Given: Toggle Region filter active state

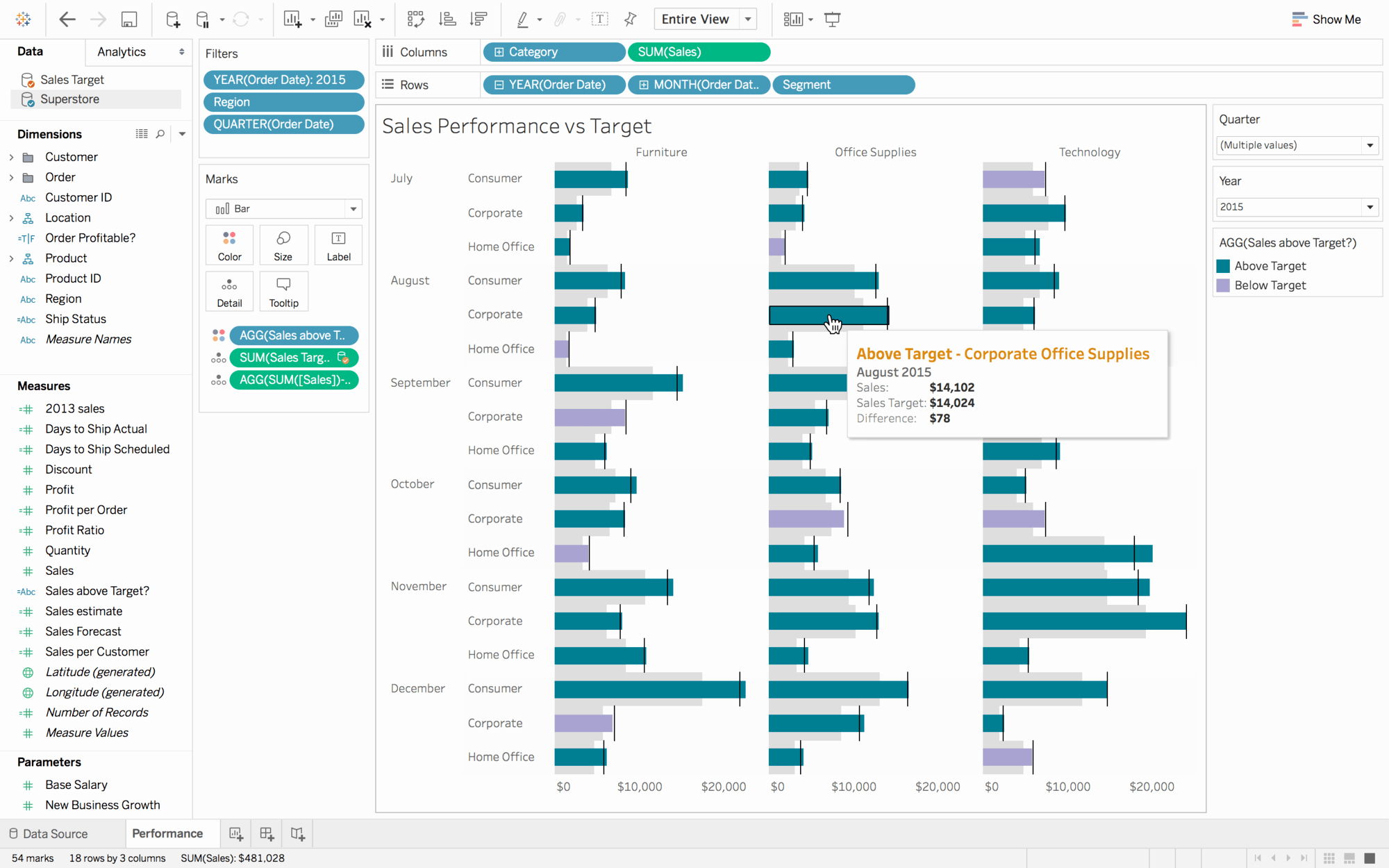Looking at the screenshot, I should point(283,100).
